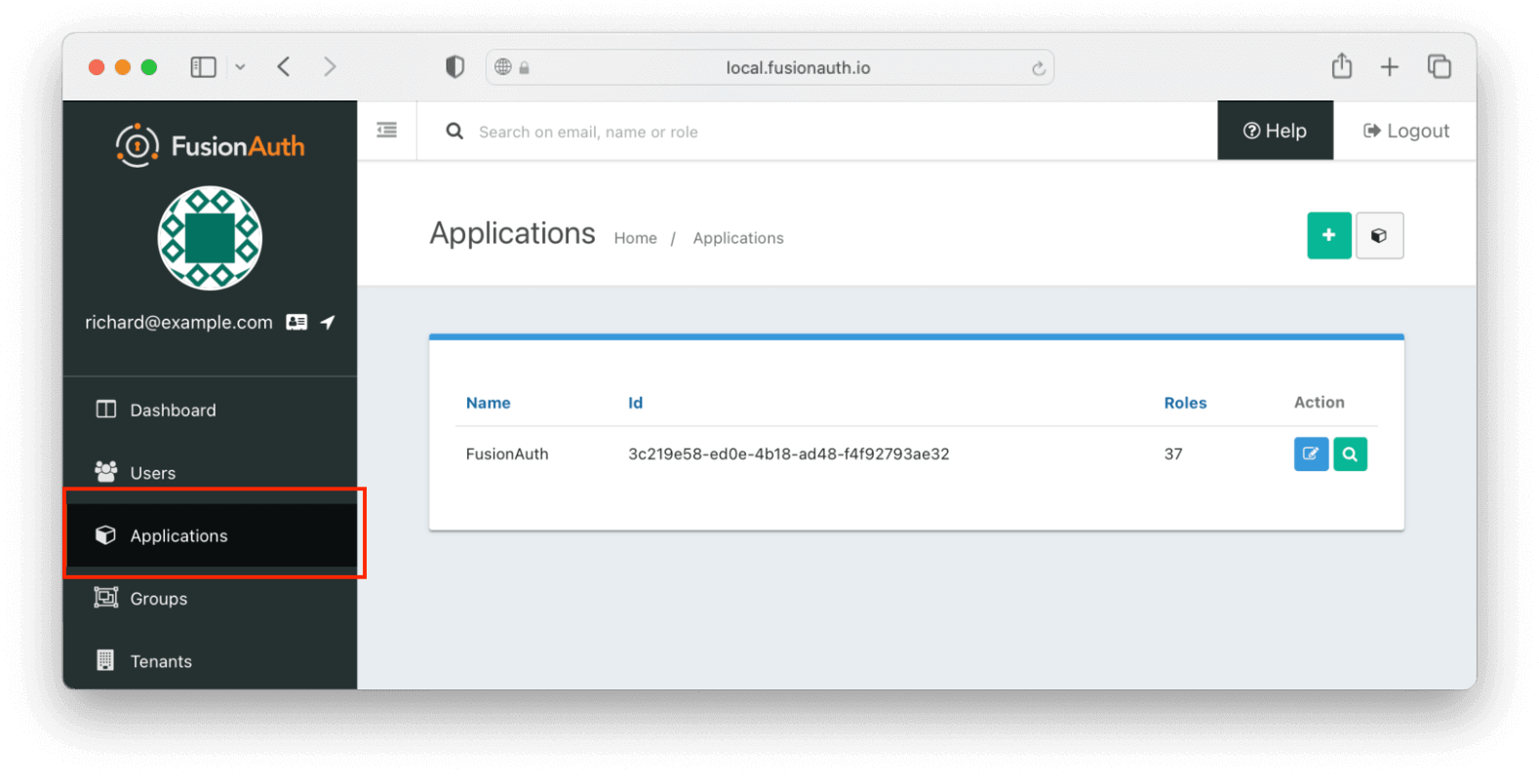Click richard@example.com email text

click(x=178, y=322)
